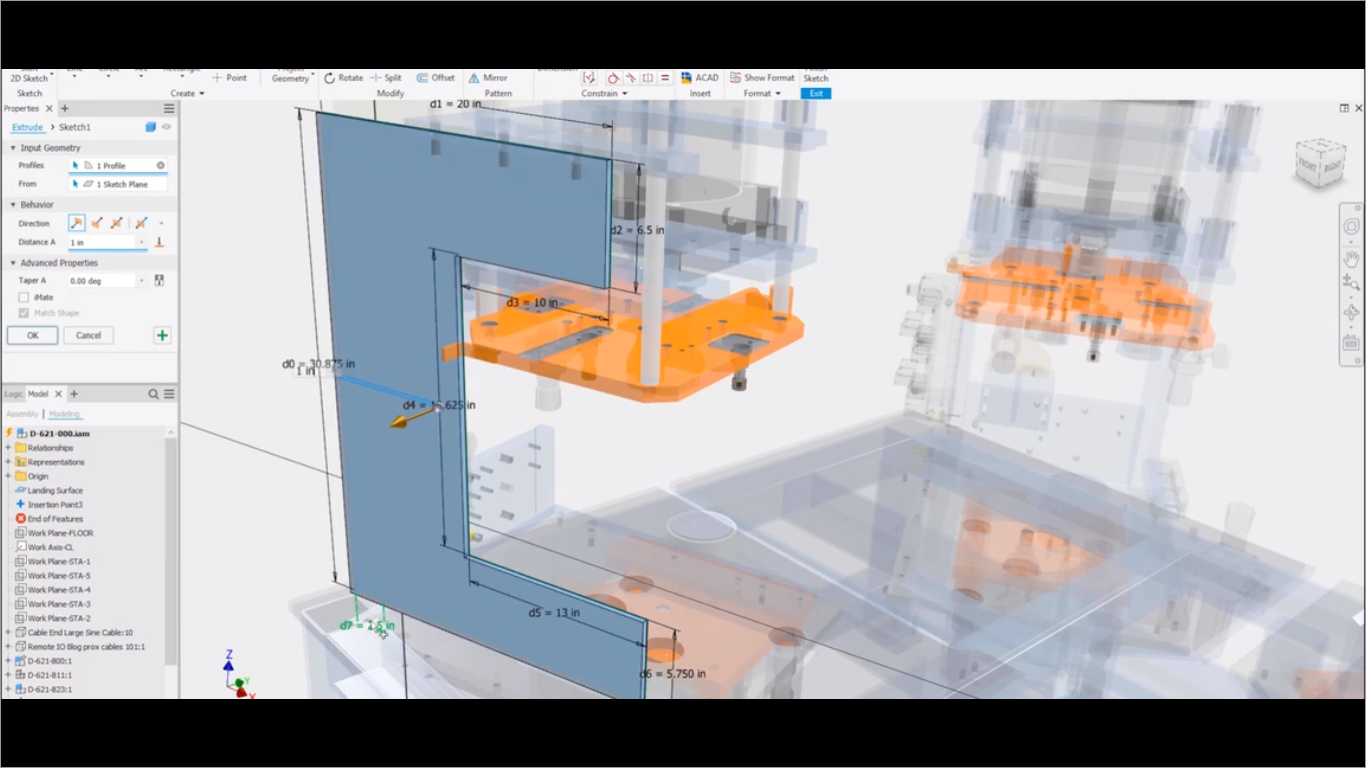Viewport: 1366px width, 768px height.
Task: Click the Exit button to finish sketch
Action: (816, 93)
